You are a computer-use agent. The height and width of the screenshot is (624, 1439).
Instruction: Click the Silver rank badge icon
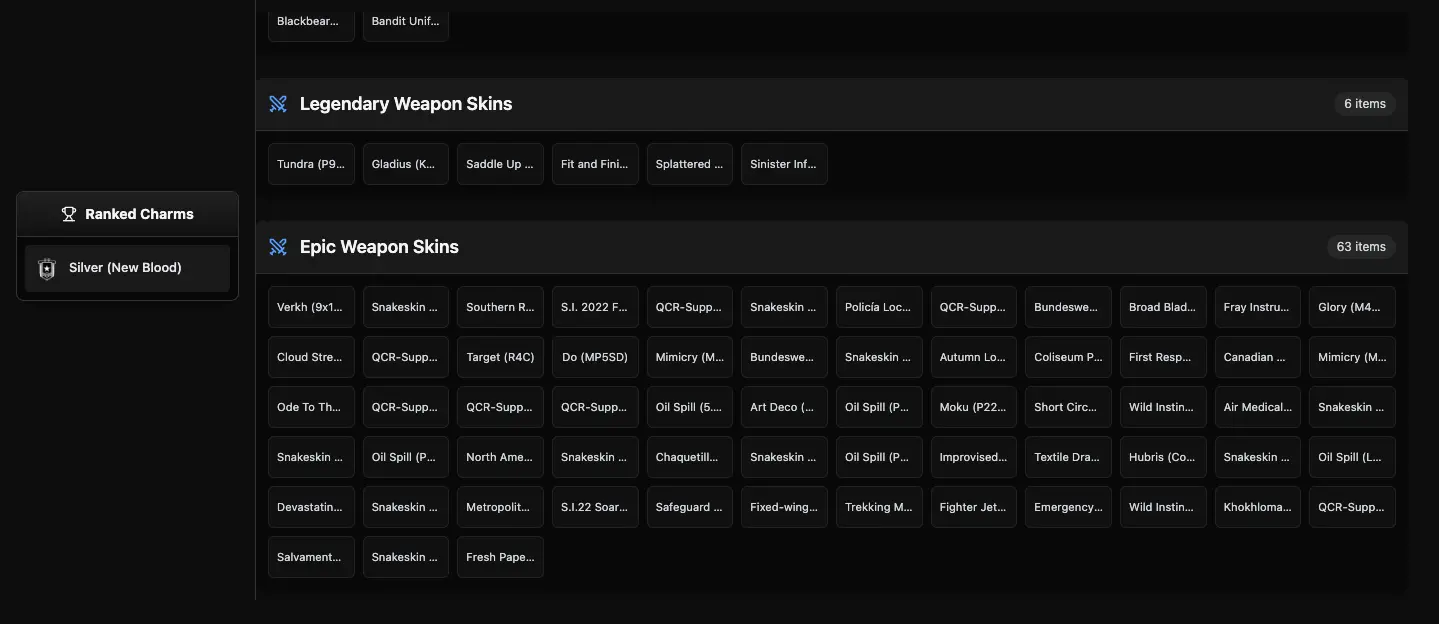pyautogui.click(x=46, y=268)
